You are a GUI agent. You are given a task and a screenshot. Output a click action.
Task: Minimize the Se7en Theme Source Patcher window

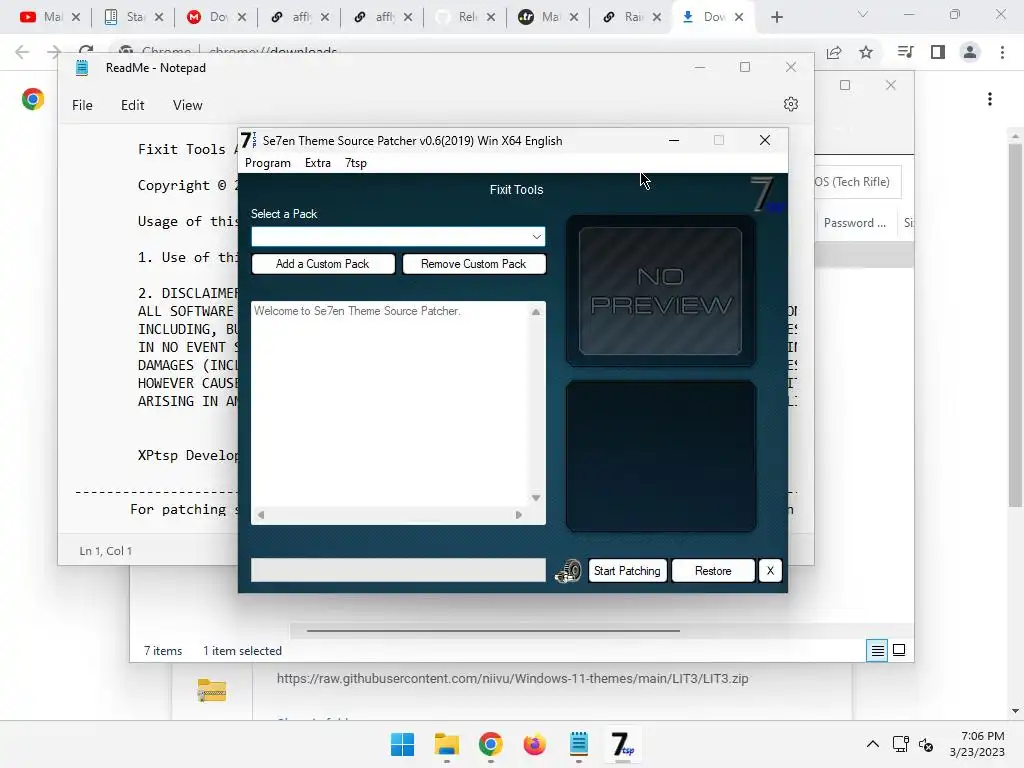(x=674, y=140)
